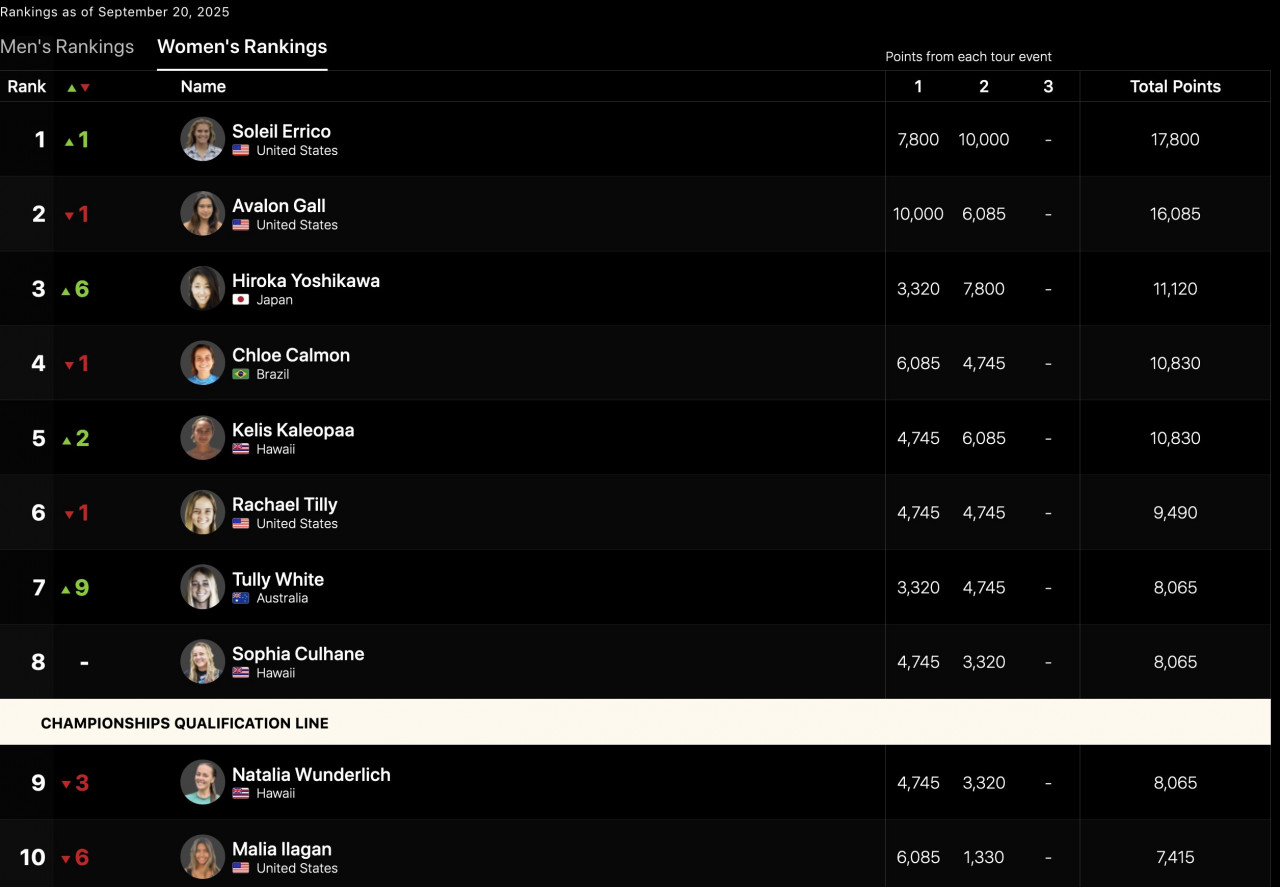Click the green up arrow beside Soleil Errico
Image resolution: width=1280 pixels, height=887 pixels.
tap(69, 141)
